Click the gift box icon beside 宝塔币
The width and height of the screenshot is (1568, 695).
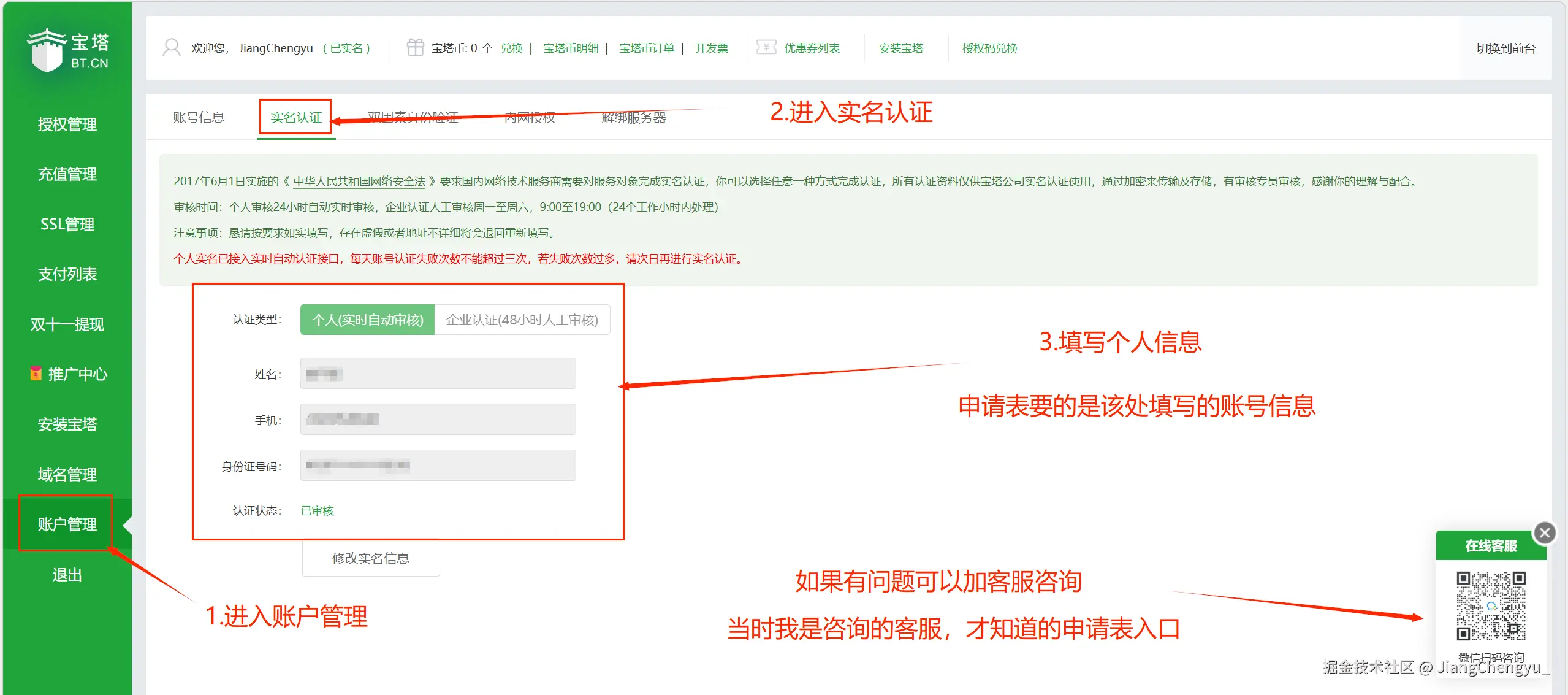click(415, 48)
